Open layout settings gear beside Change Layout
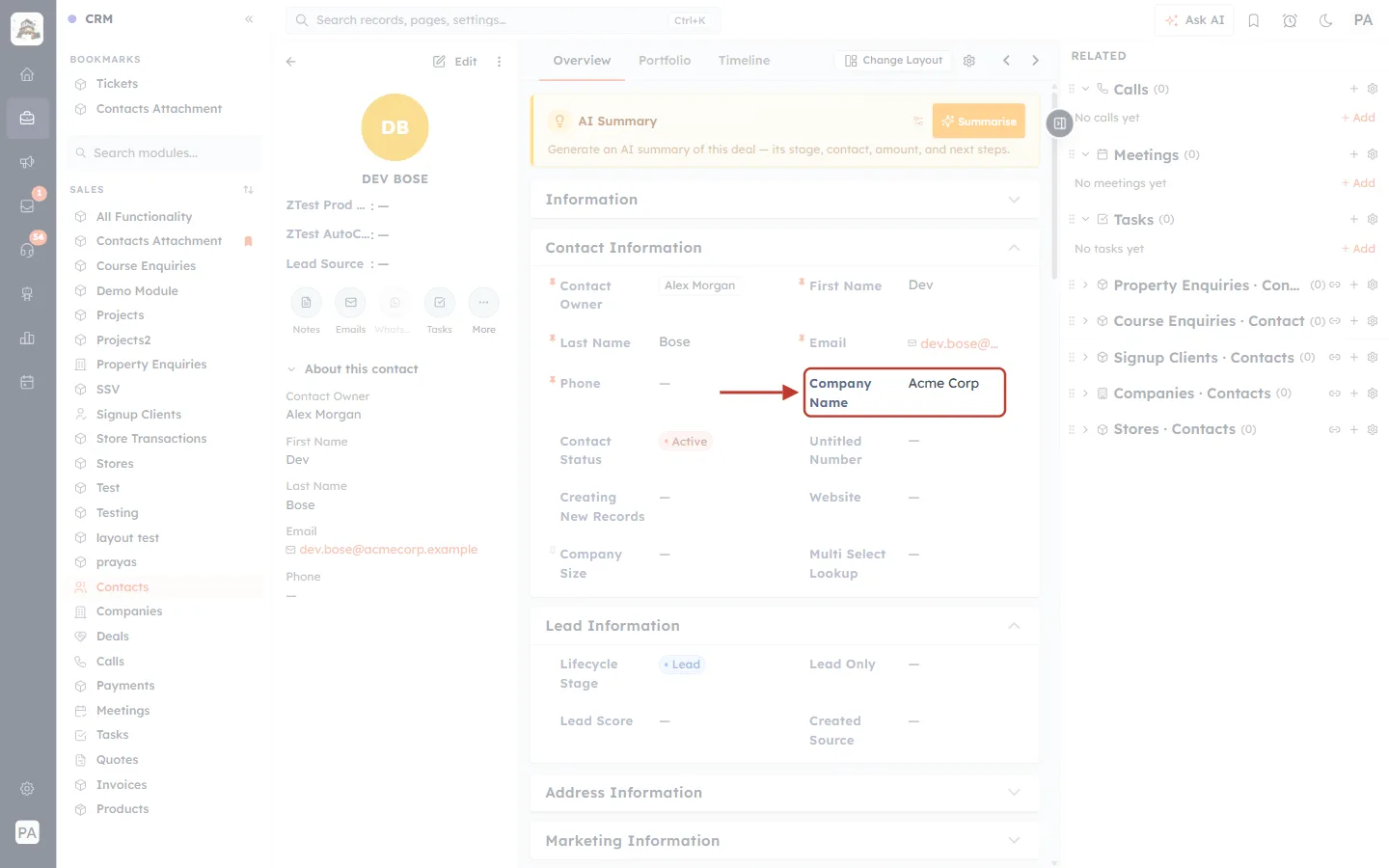This screenshot has height=868, width=1389. click(969, 60)
